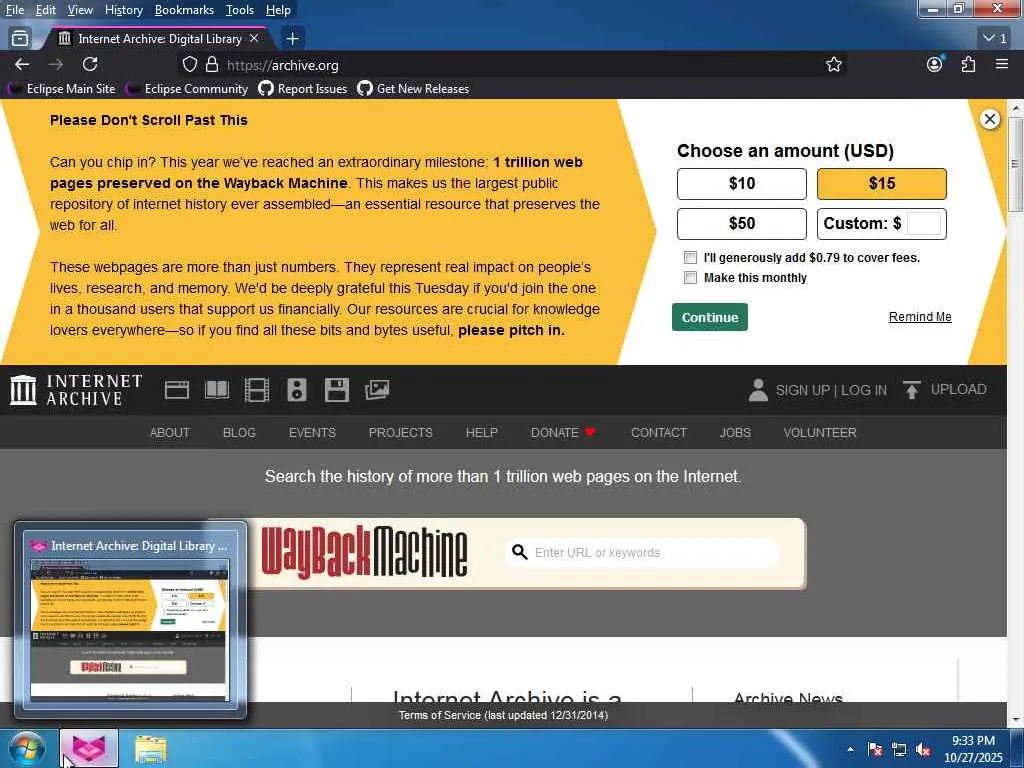Screen dimensions: 1024x768
Task: Bookmark this page with the star
Action: (x=833, y=65)
